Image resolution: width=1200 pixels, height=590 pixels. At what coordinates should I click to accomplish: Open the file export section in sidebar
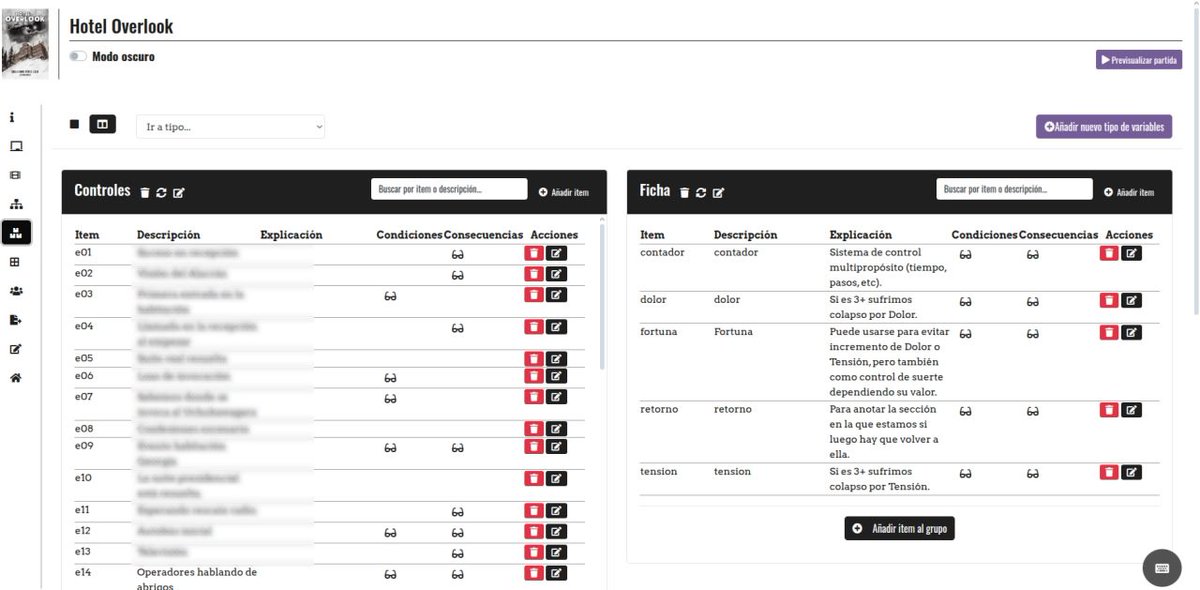tap(16, 320)
